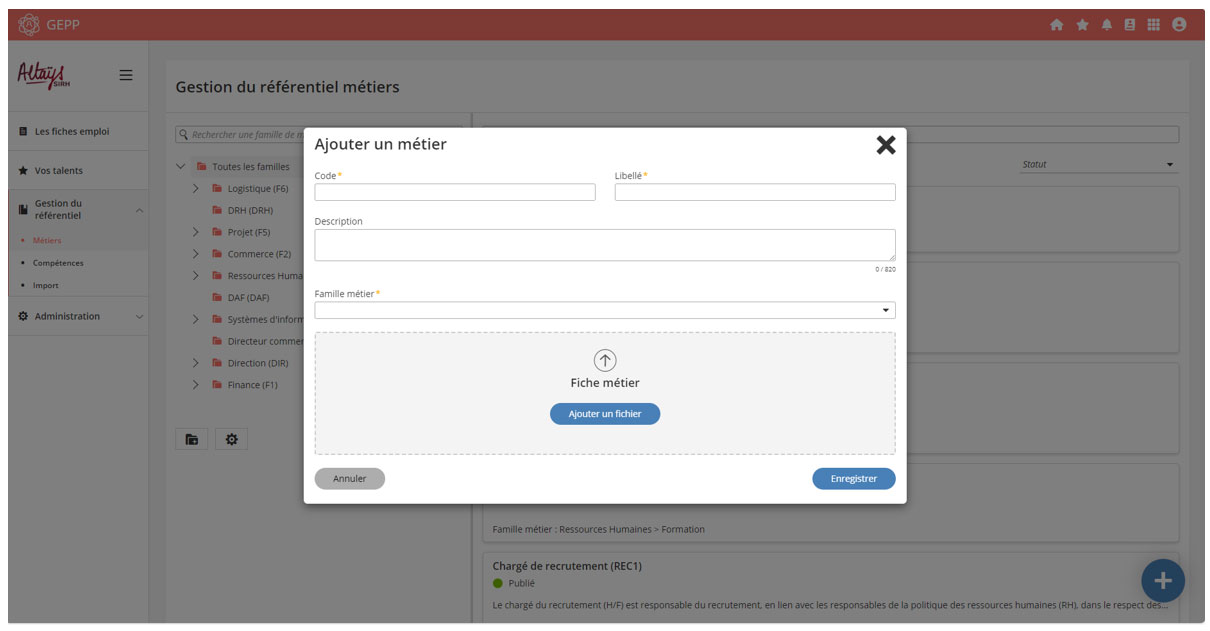Select Vos talents in the sidebar
1210x631 pixels.
coord(59,171)
